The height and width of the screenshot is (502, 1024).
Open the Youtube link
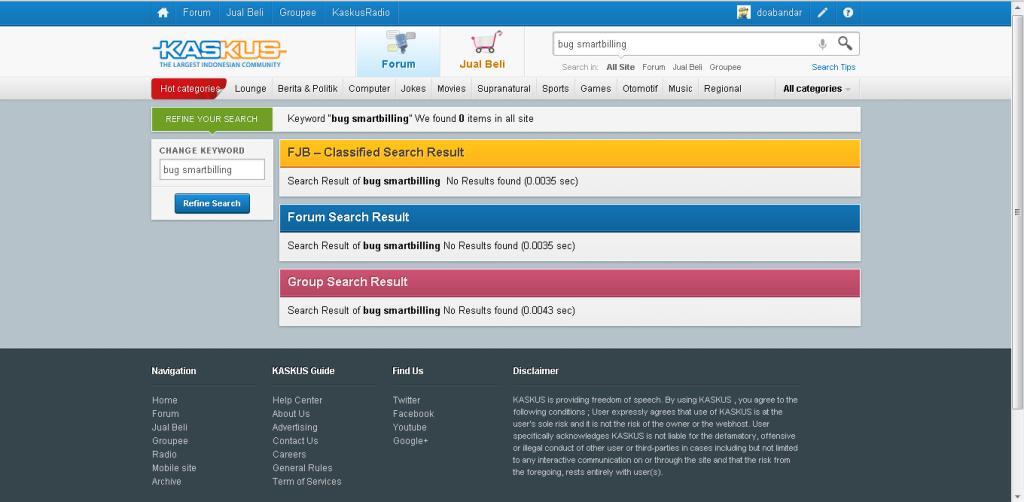click(409, 428)
